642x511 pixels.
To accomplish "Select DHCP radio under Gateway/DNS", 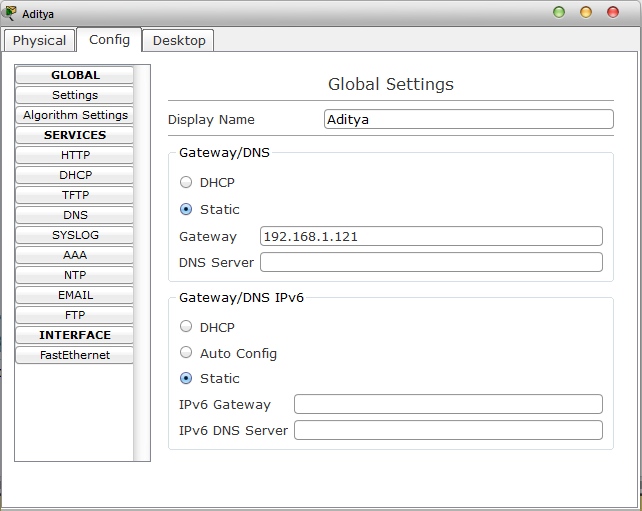I will point(186,182).
